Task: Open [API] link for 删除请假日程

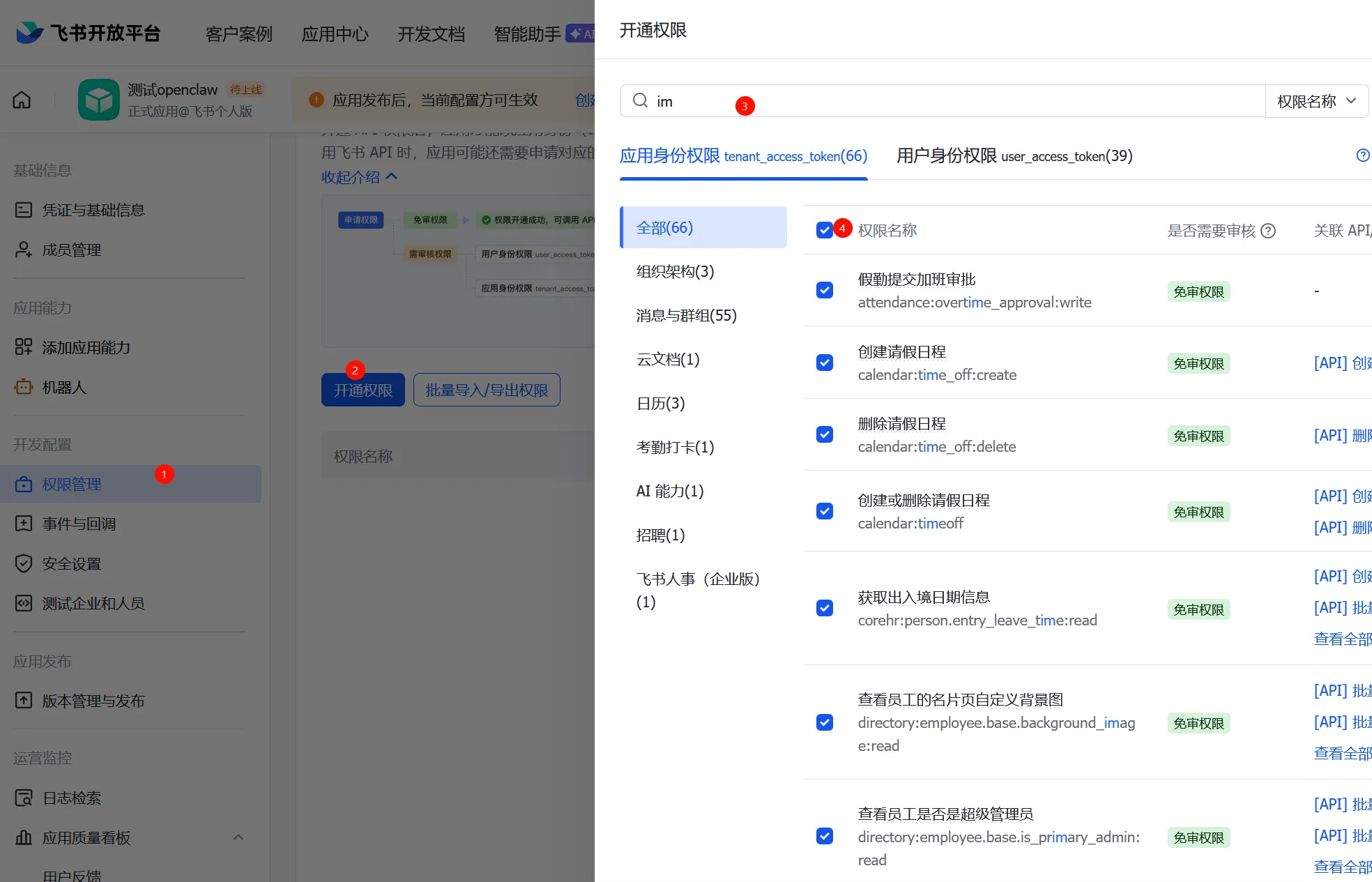Action: [1342, 435]
